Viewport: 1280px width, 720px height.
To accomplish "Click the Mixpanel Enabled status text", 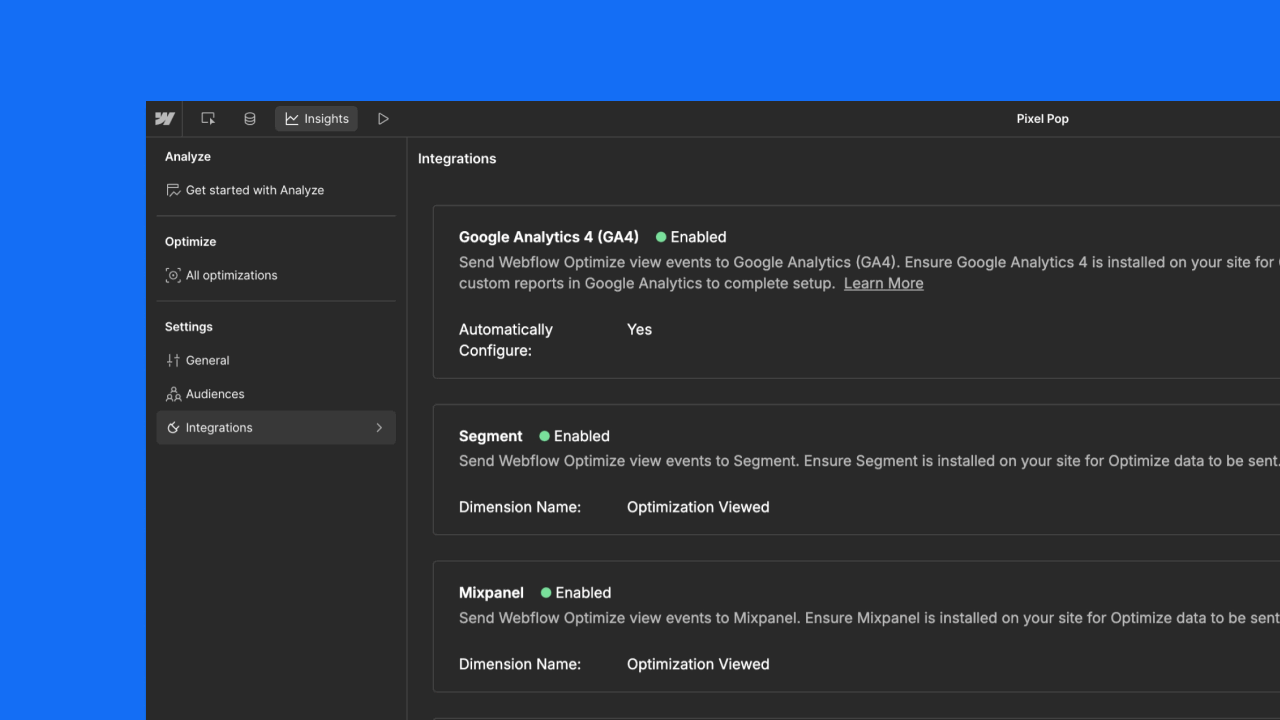I will tap(583, 593).
